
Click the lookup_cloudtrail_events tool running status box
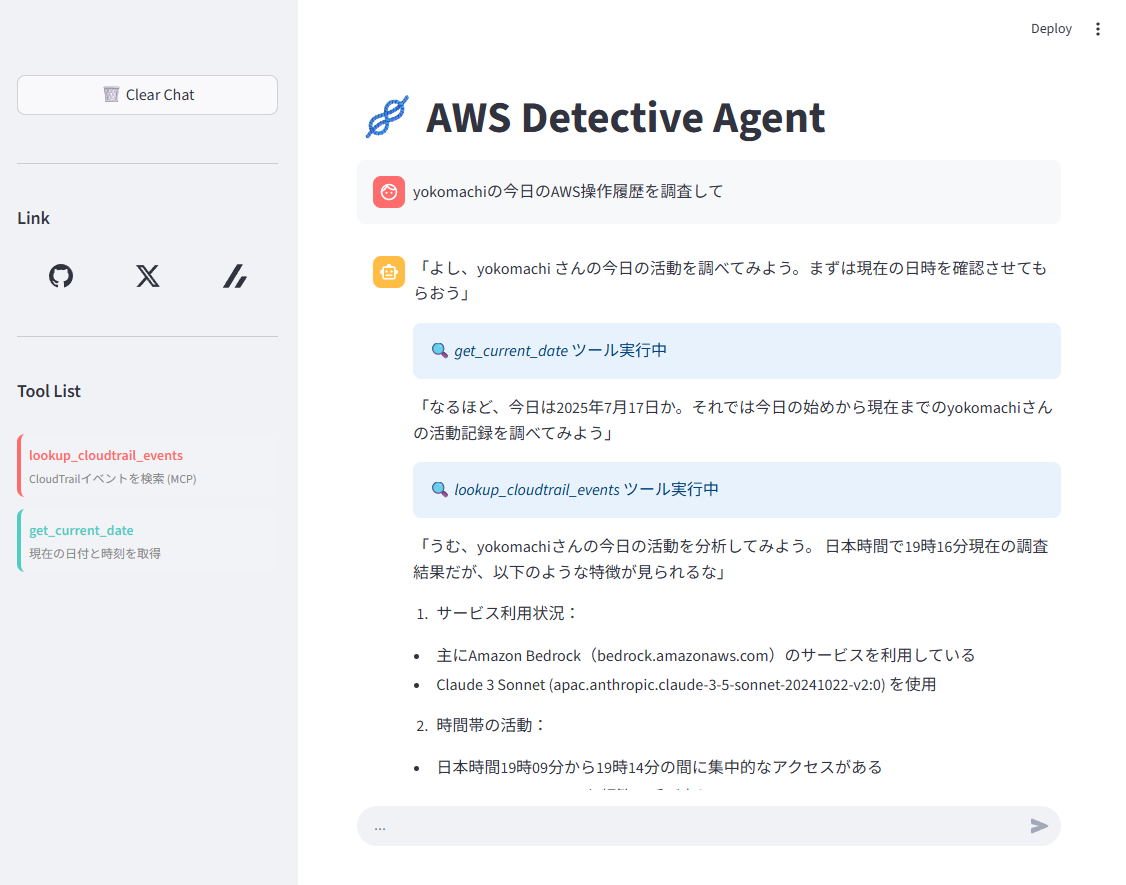point(737,490)
